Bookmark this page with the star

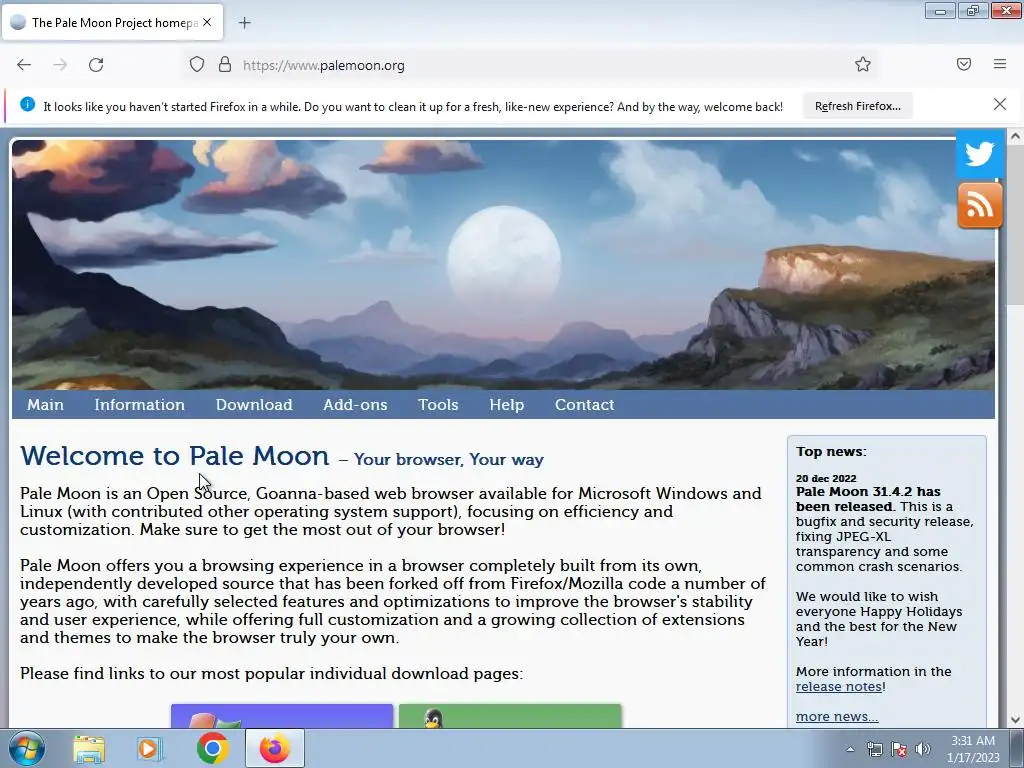click(x=863, y=65)
